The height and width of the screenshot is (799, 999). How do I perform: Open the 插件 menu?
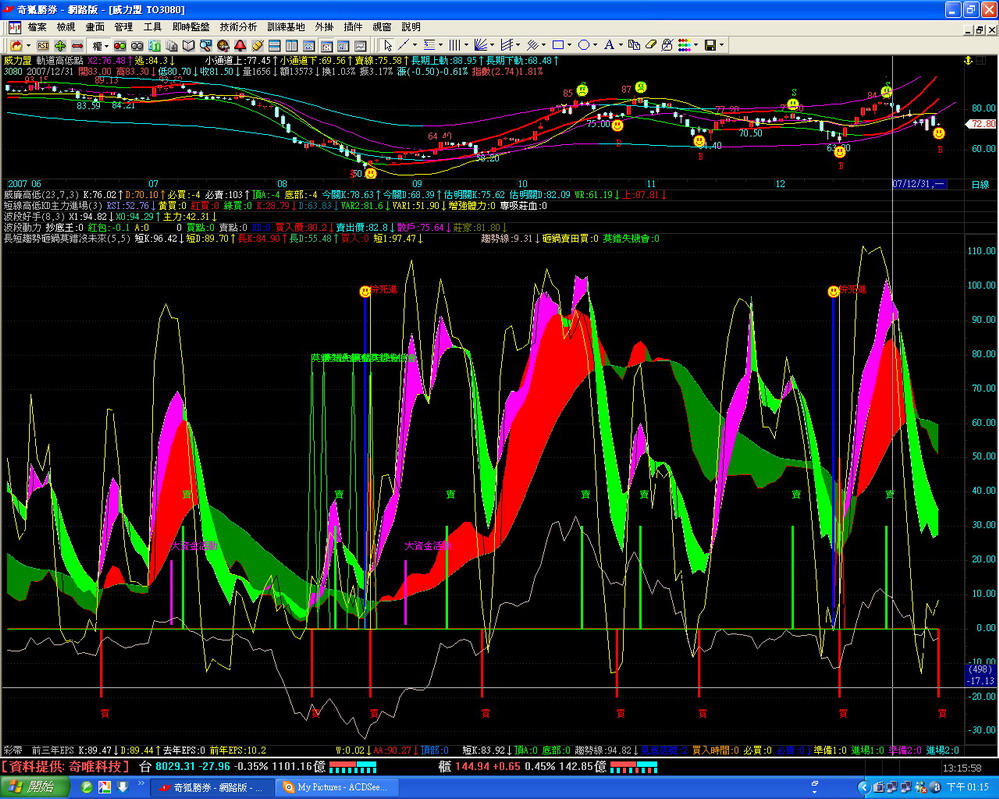tap(352, 27)
